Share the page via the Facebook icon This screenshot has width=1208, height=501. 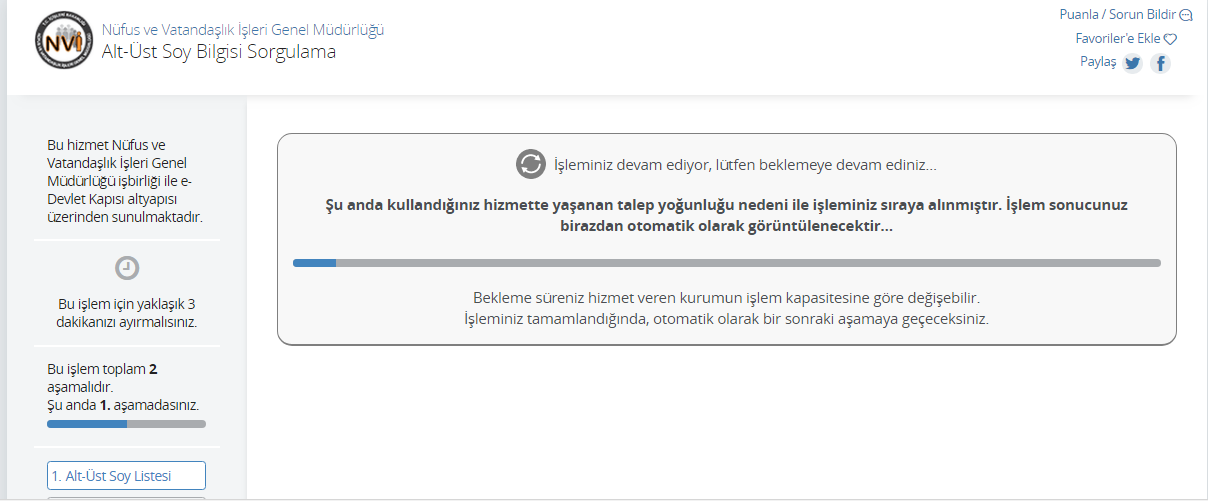[x=1160, y=63]
